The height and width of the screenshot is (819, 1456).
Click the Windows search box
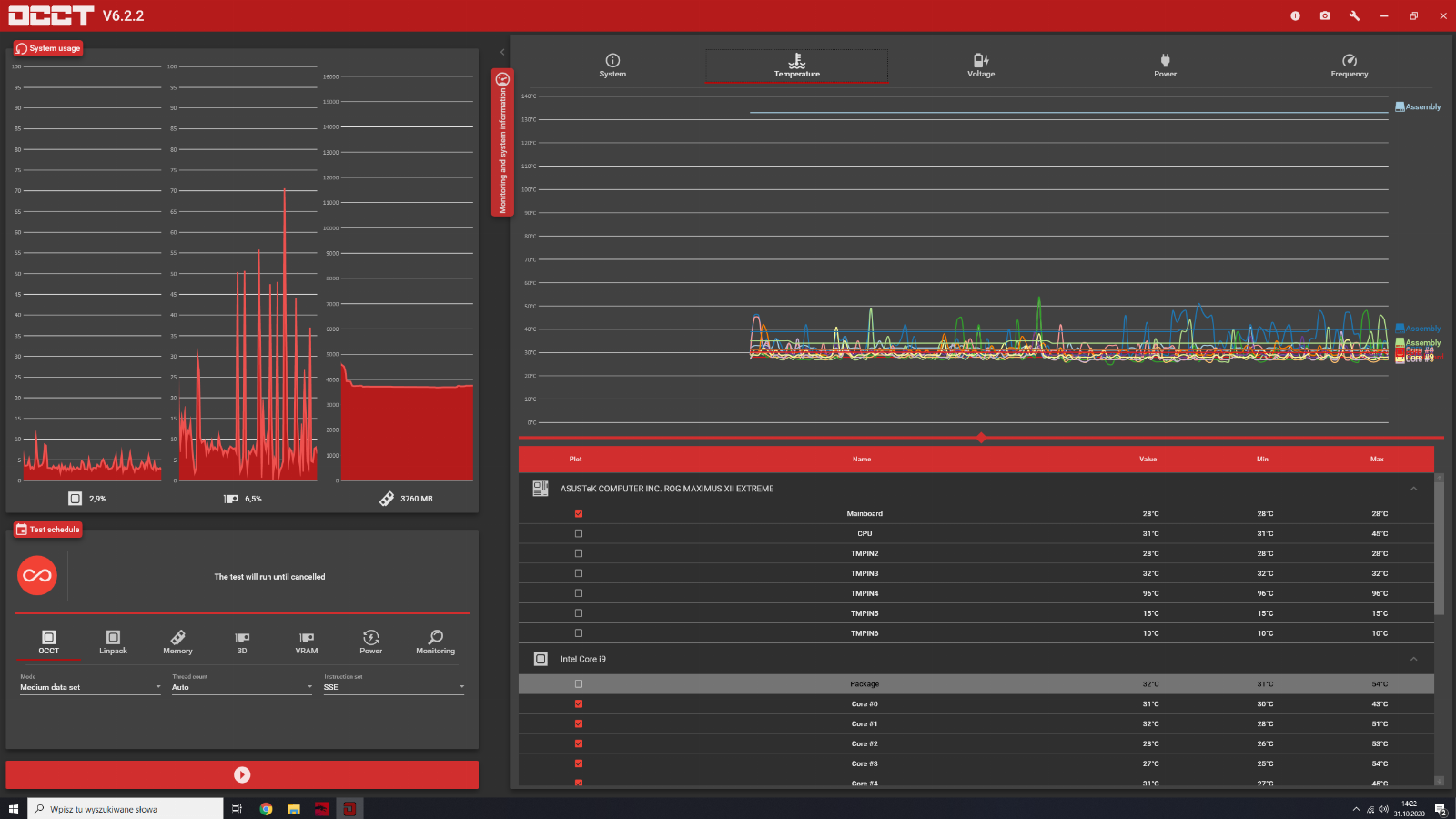[126, 808]
